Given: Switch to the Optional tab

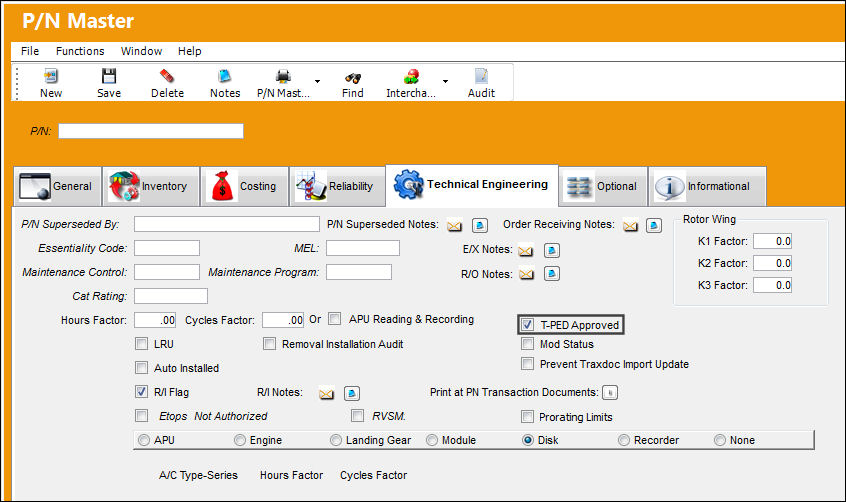Looking at the screenshot, I should pos(603,187).
